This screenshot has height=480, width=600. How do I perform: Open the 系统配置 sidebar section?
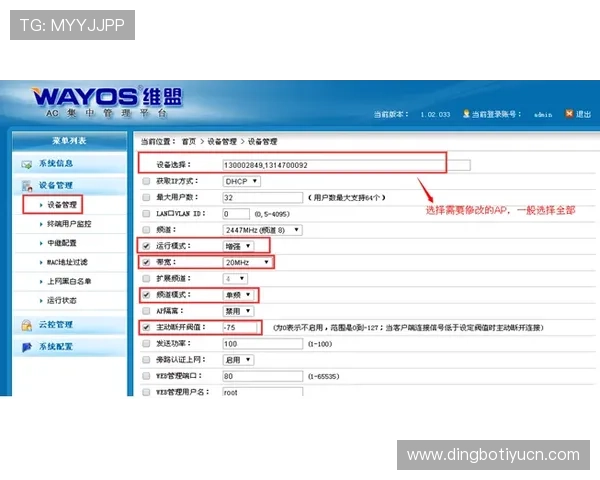point(56,347)
